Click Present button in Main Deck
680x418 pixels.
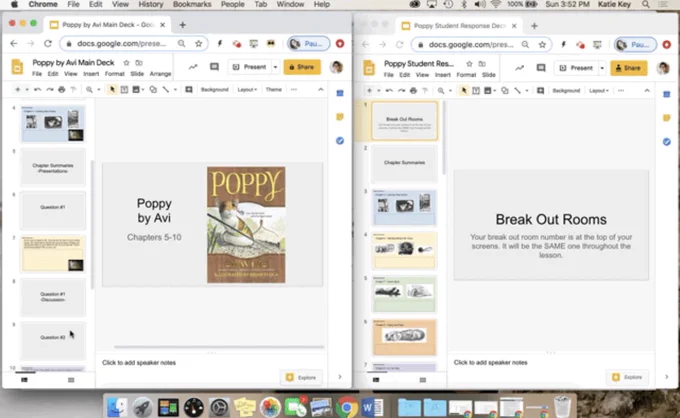coord(250,67)
